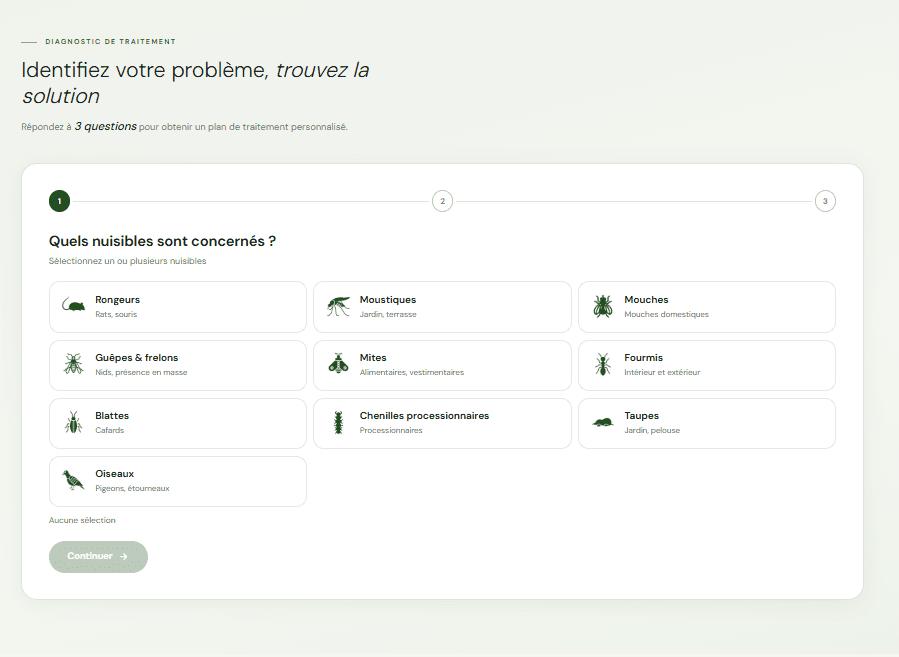Select the Taupes pest title

pos(642,416)
